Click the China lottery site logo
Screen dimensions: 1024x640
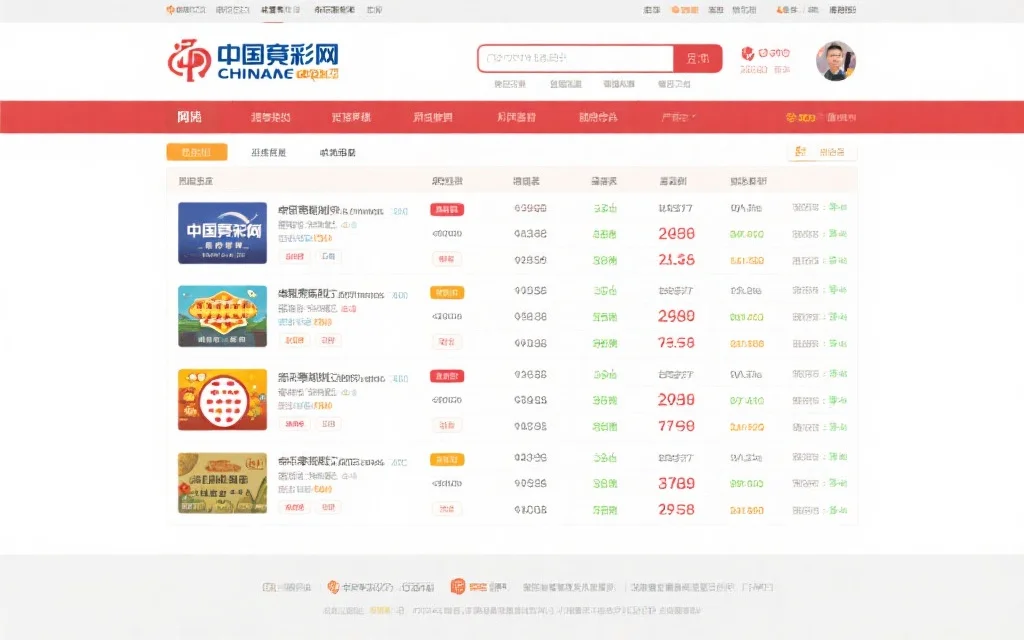coord(253,60)
